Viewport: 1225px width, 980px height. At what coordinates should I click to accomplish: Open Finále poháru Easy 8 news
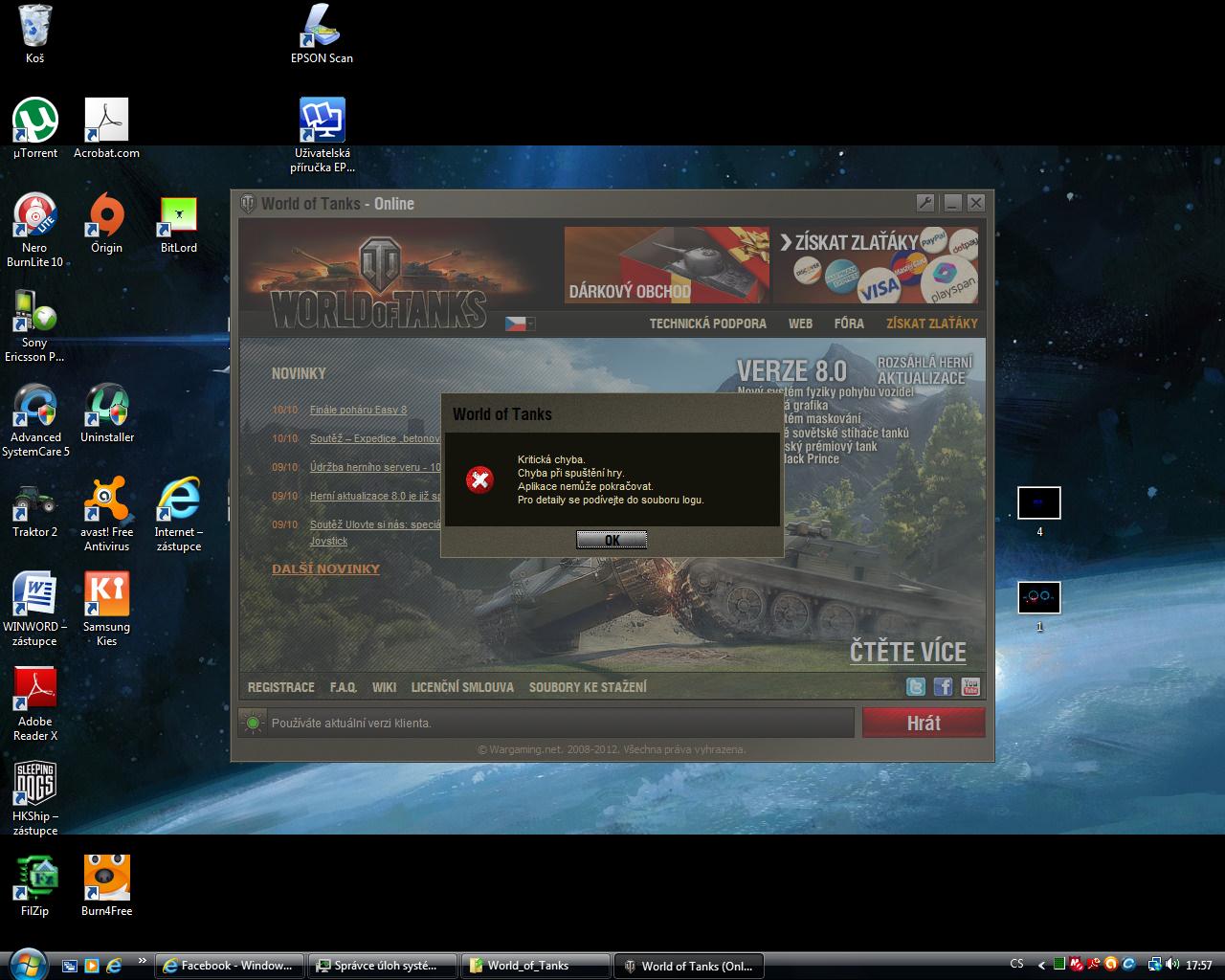(358, 410)
